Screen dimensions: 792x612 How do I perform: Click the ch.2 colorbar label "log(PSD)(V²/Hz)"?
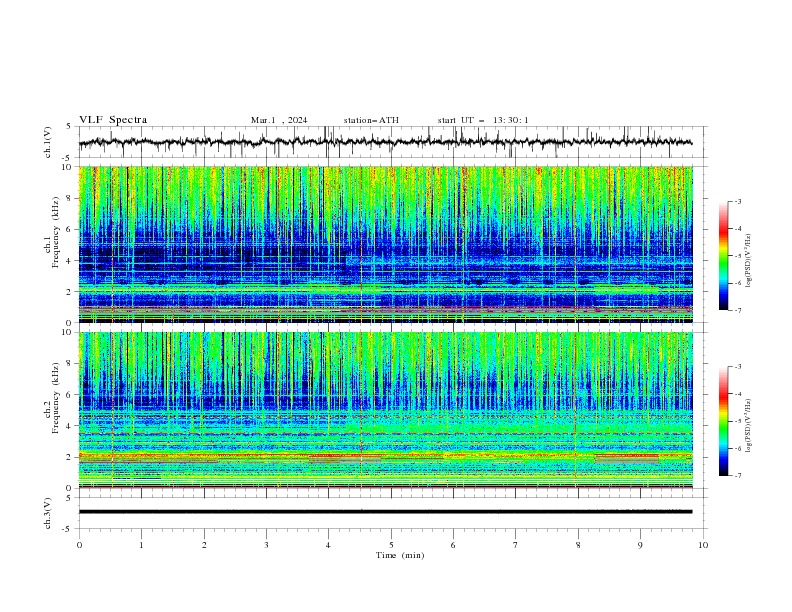(x=749, y=426)
